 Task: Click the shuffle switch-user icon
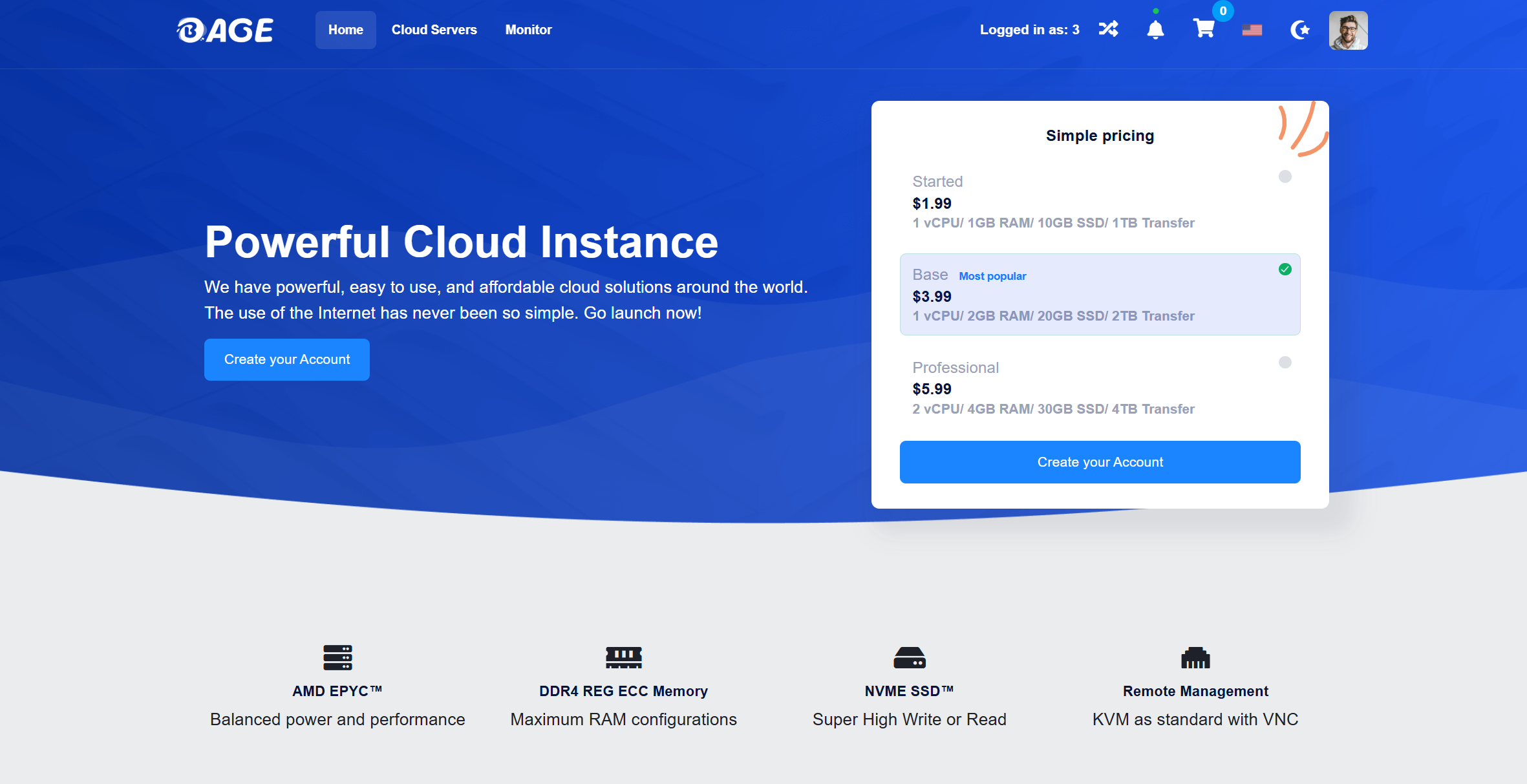1108,29
